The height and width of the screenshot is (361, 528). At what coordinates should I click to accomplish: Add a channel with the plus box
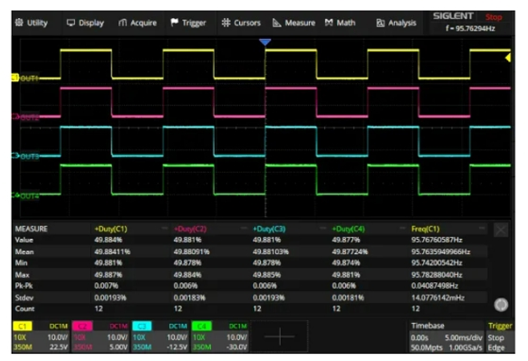coord(279,336)
